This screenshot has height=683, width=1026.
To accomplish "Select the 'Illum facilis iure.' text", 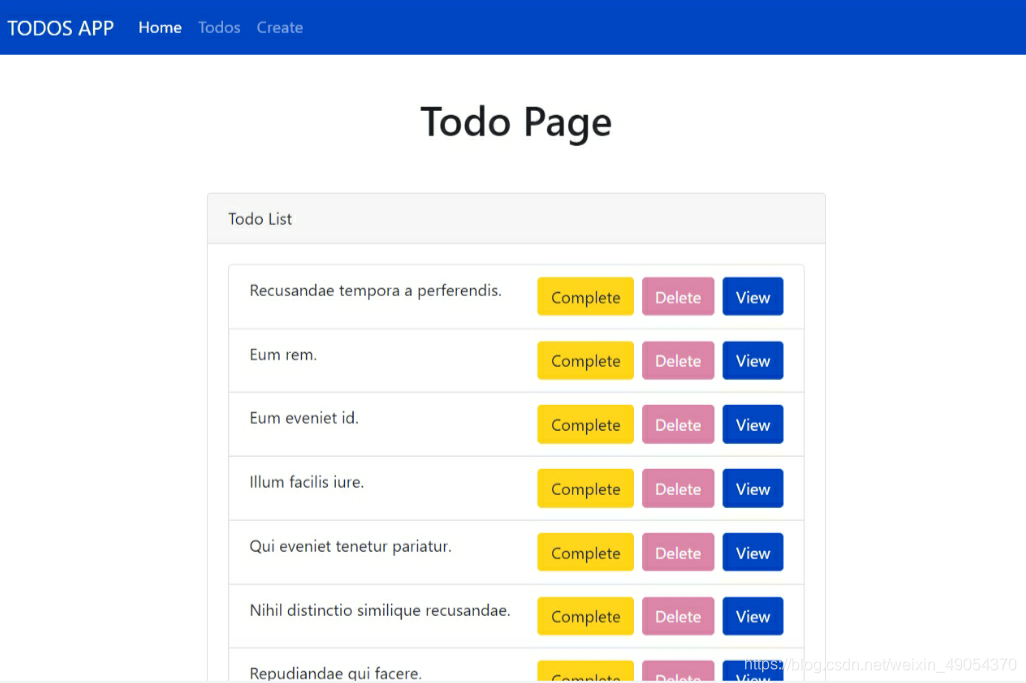I will pyautogui.click(x=306, y=482).
